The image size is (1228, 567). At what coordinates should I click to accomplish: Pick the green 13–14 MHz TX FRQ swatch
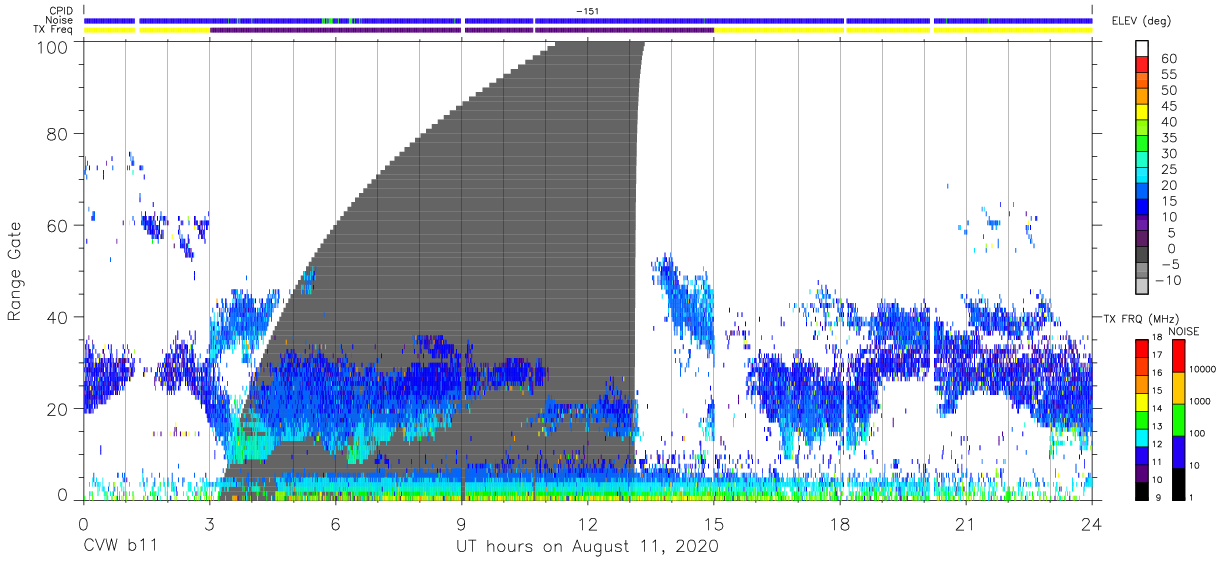click(x=1141, y=419)
